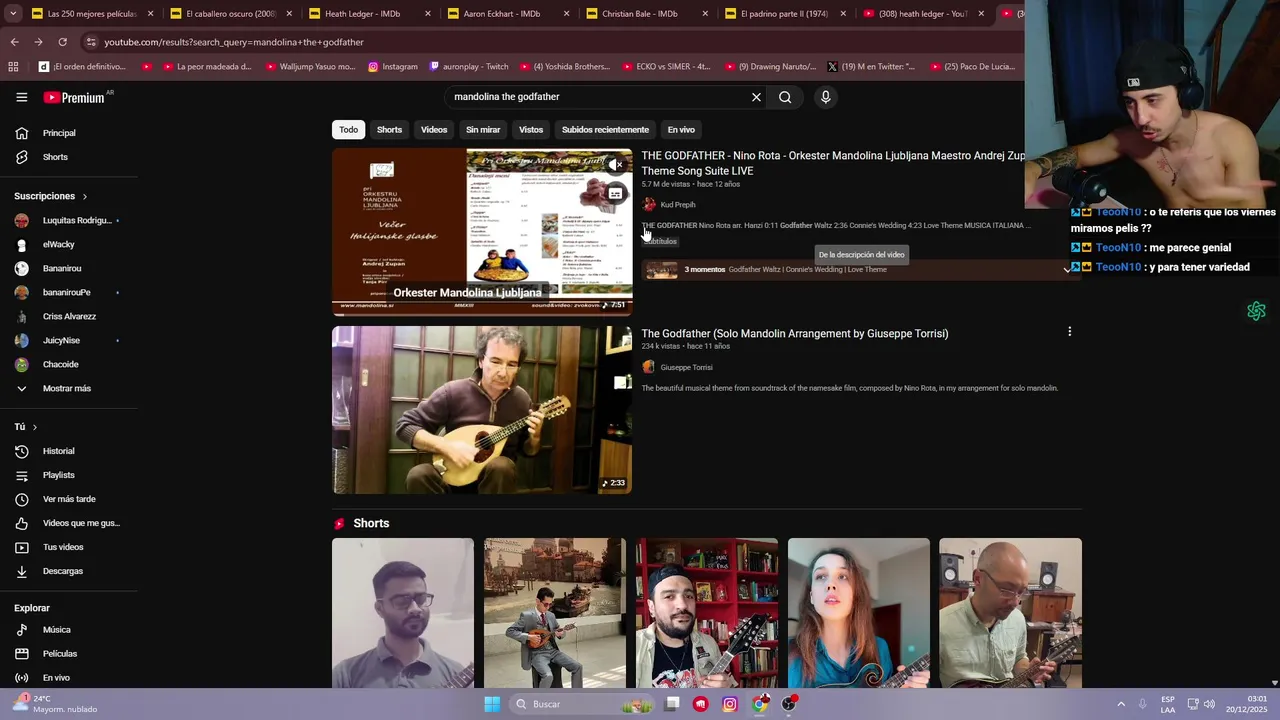Go to YouTube Premium home logo
The image size is (1280, 720).
click(76, 97)
